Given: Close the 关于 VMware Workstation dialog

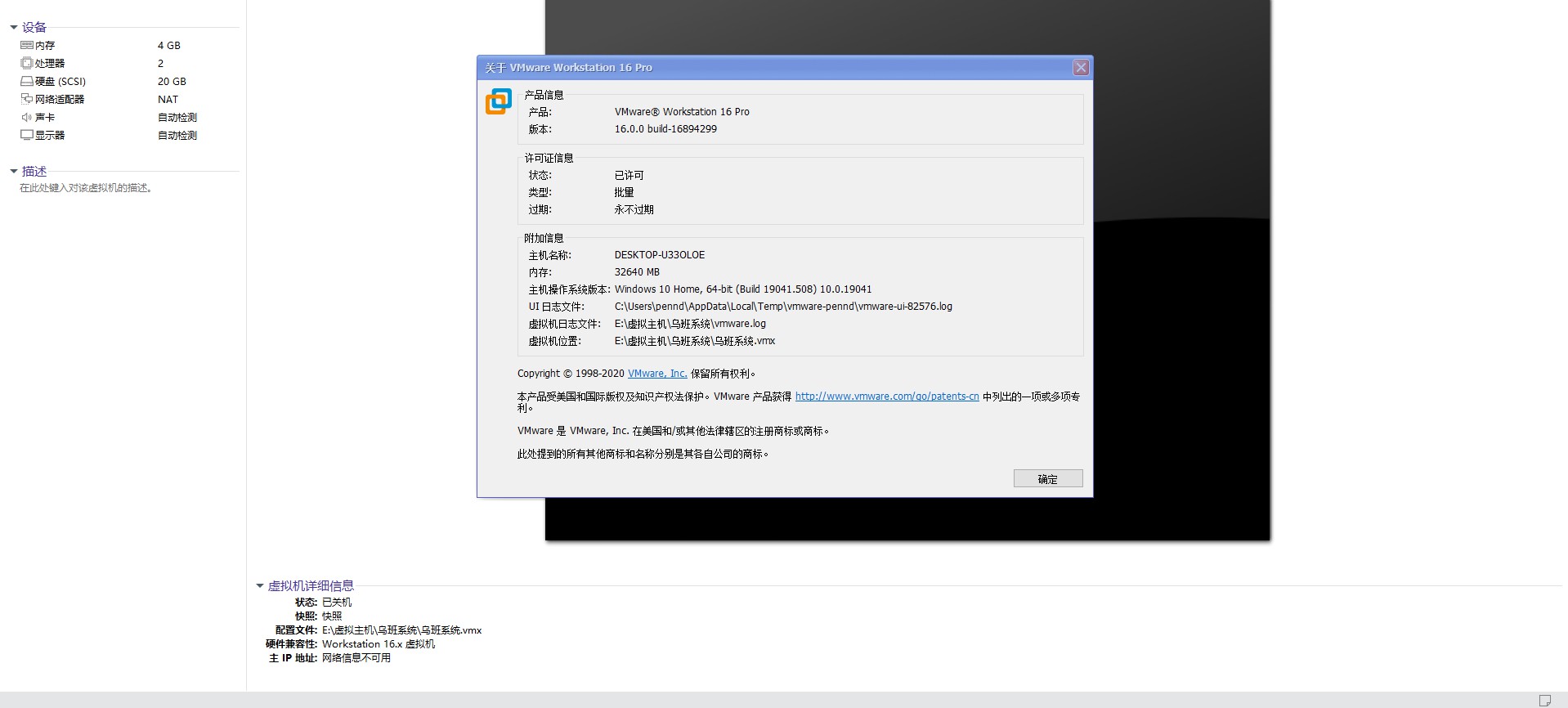Looking at the screenshot, I should 1081,68.
